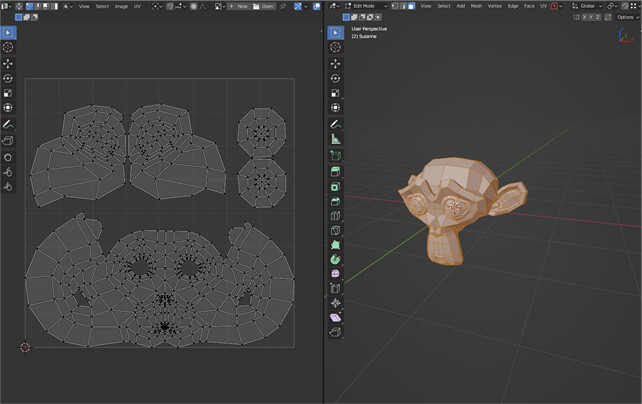Viewport: 642px width, 404px height.
Task: Select the UV Grab sculpt tool
Action: 8,158
